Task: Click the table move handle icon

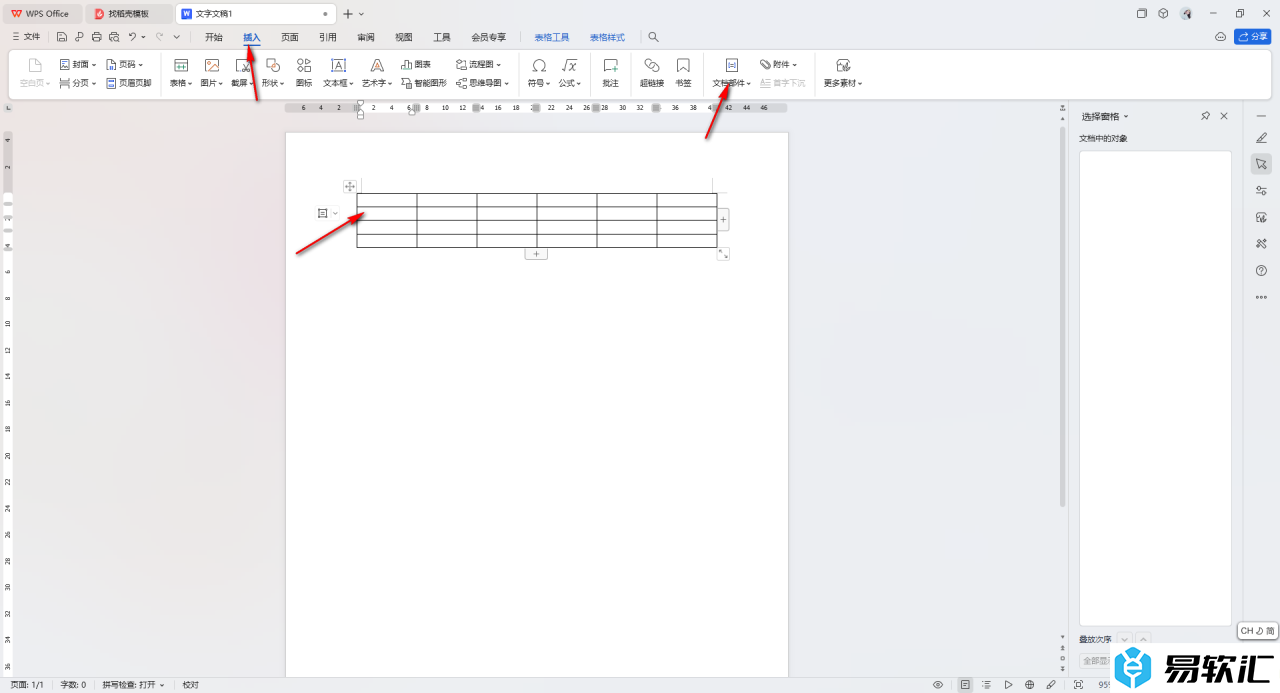Action: (350, 186)
